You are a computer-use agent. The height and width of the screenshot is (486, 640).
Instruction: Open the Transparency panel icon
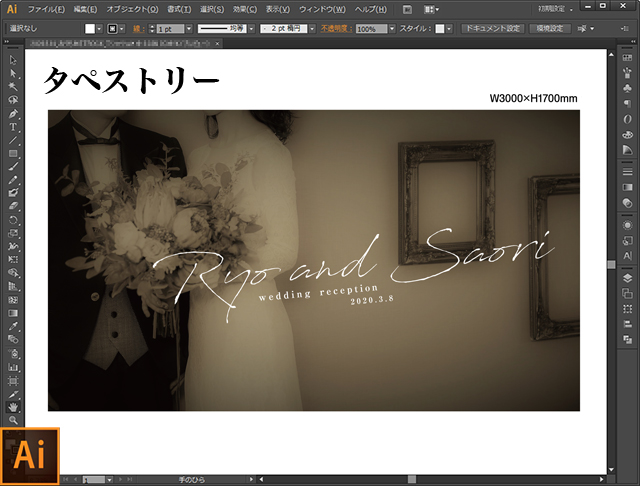(627, 203)
